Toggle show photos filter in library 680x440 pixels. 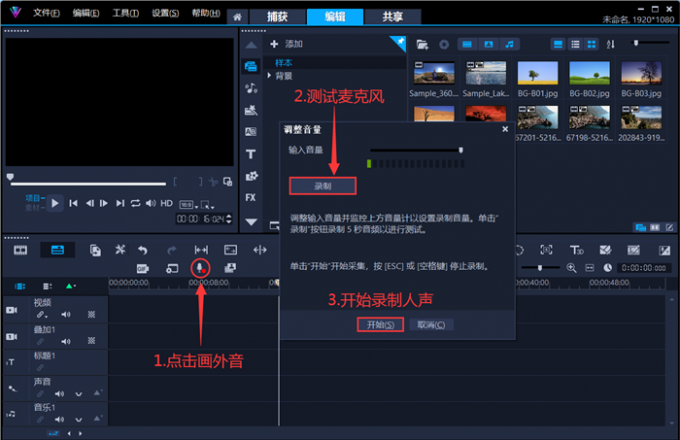488,44
